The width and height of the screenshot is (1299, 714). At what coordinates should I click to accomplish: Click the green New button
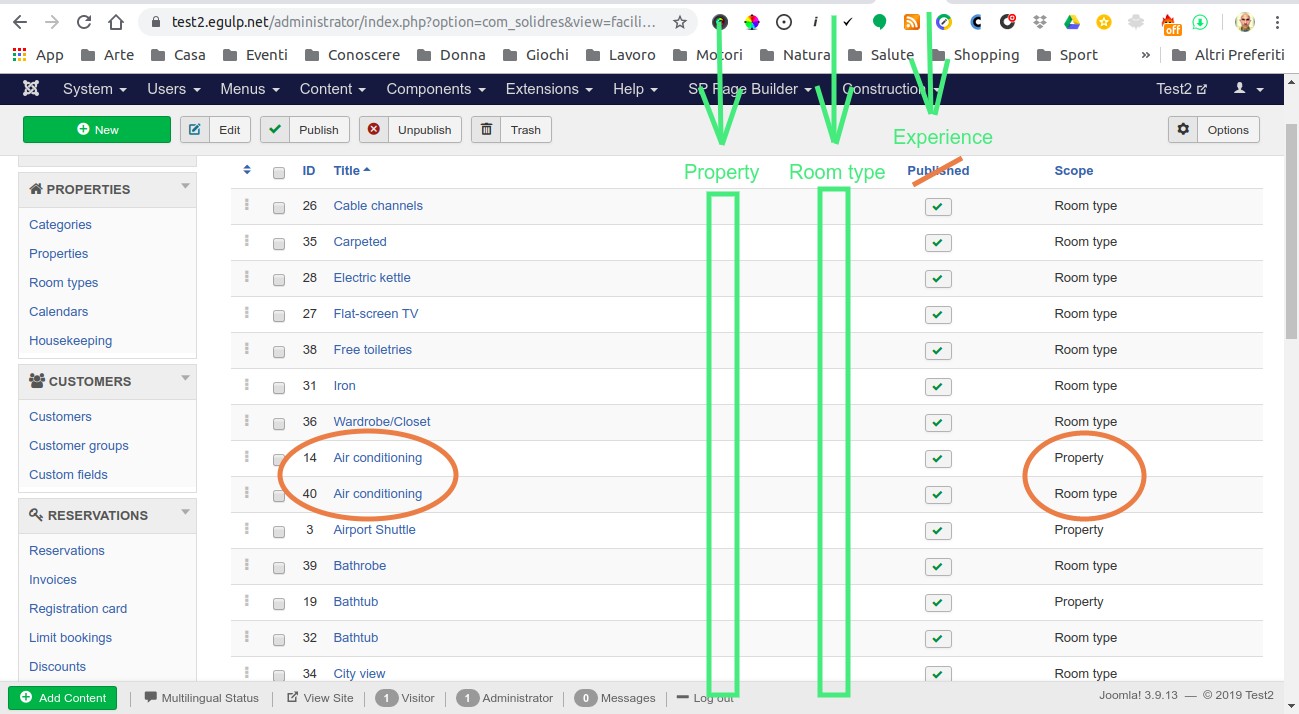point(97,130)
